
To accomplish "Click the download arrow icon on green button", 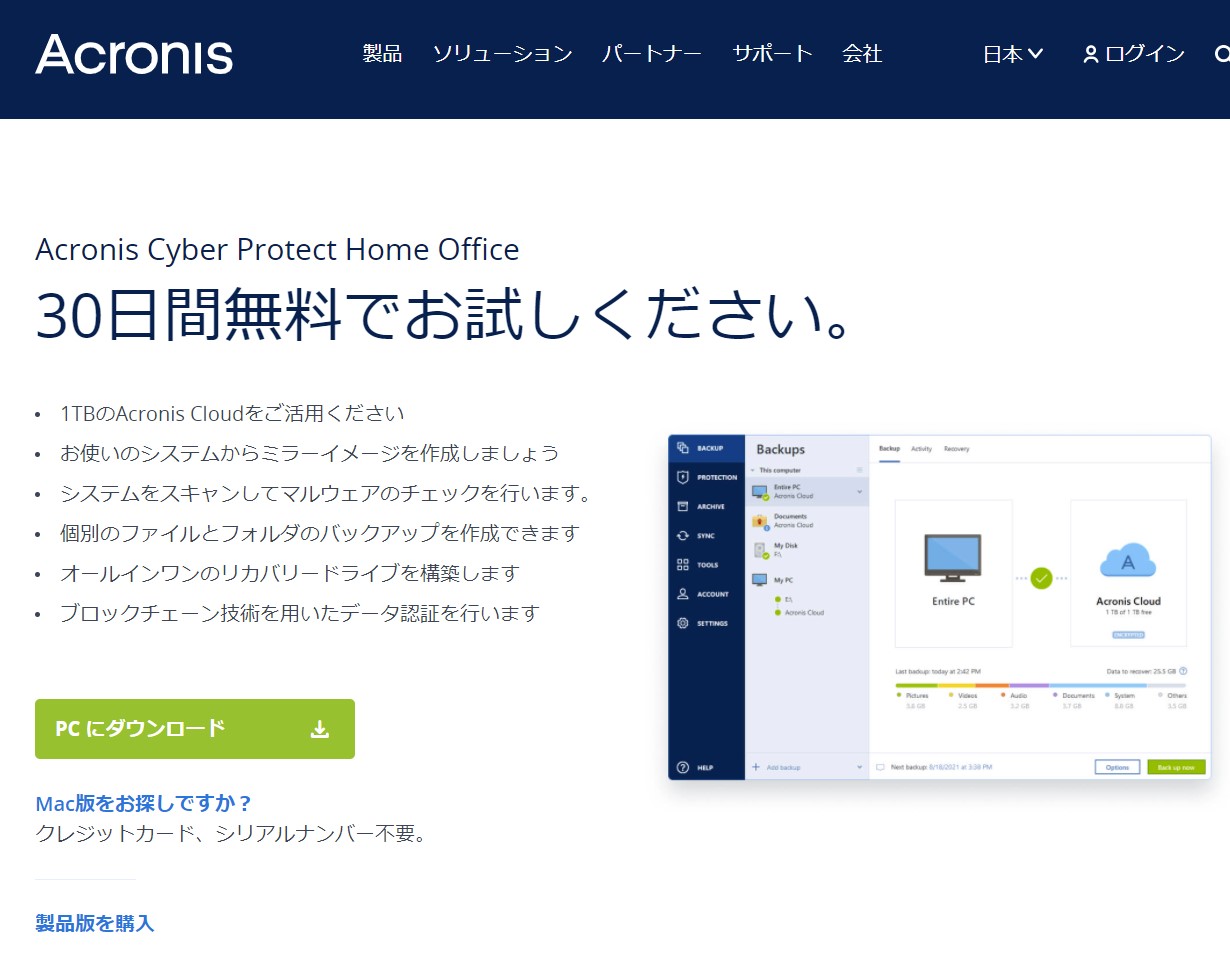I will pyautogui.click(x=320, y=729).
